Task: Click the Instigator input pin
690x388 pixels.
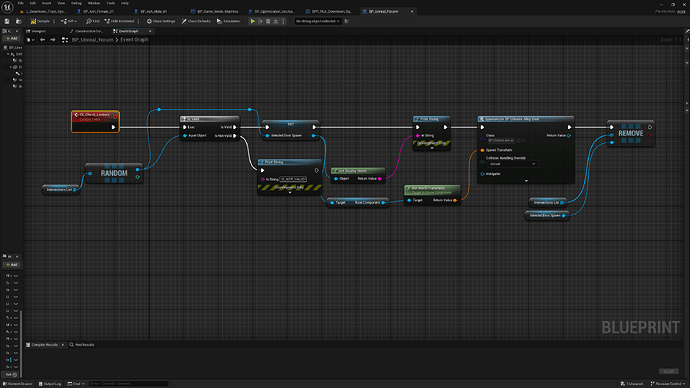Action: click(x=482, y=174)
